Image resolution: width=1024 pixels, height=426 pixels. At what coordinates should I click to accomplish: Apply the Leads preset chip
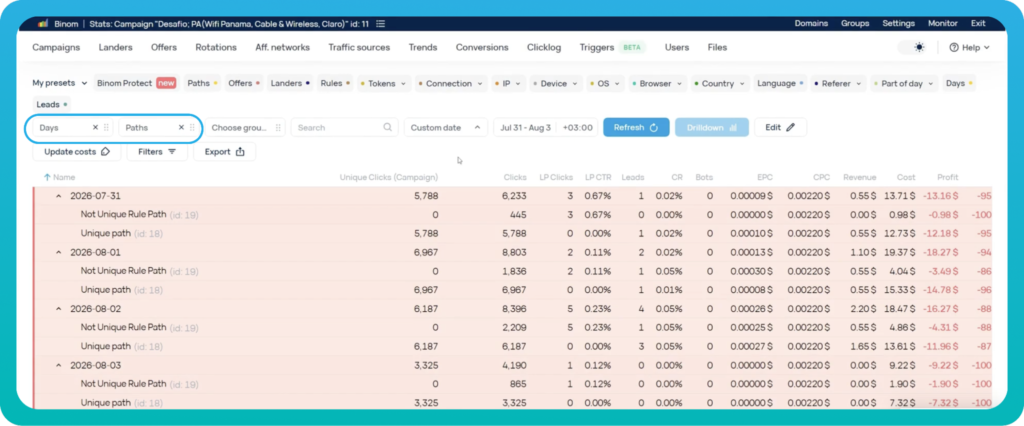click(x=52, y=105)
